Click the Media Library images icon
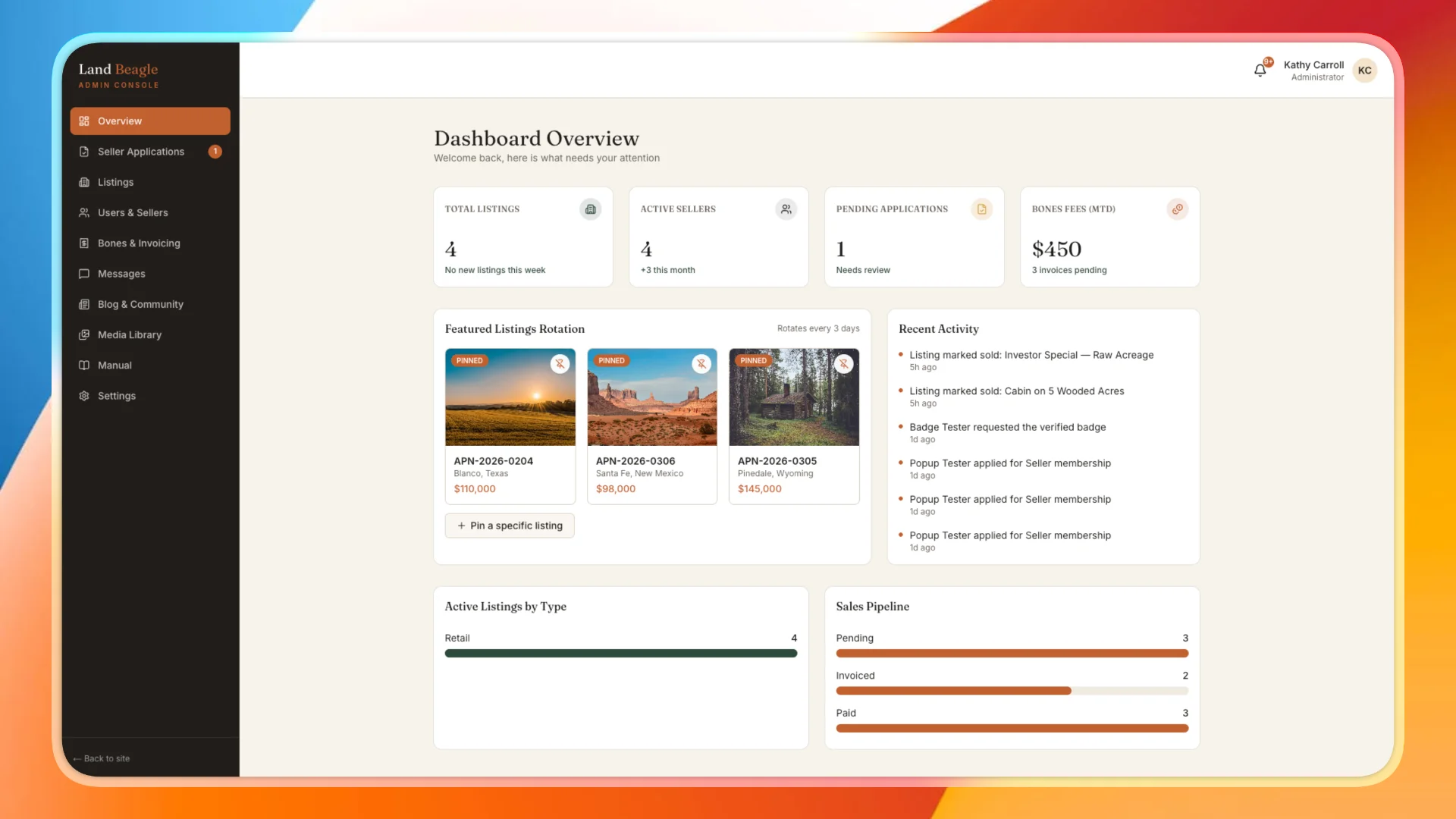Screen dimensions: 1456x819 (x=84, y=334)
